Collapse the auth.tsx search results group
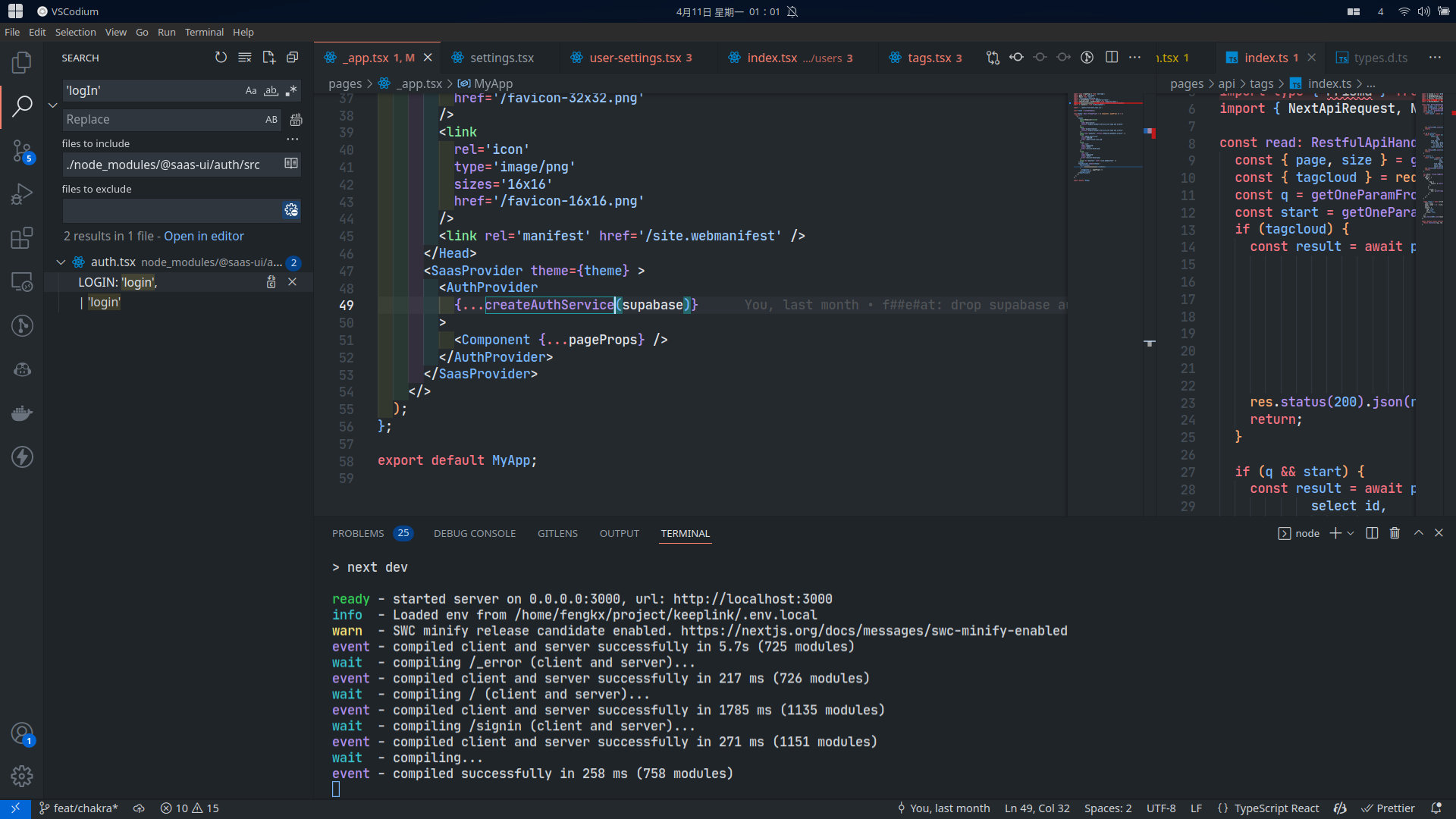Screen dimensions: 1456x819 click(61, 262)
